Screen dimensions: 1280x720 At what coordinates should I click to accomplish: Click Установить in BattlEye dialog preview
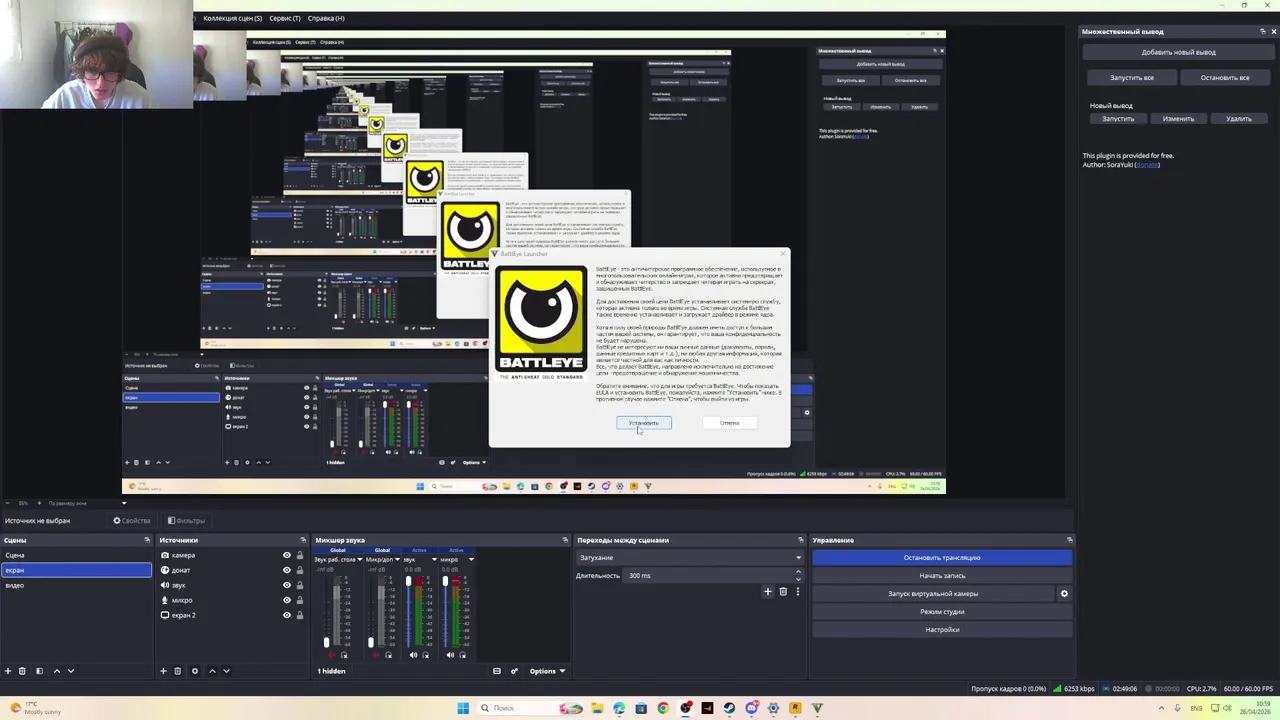643,423
